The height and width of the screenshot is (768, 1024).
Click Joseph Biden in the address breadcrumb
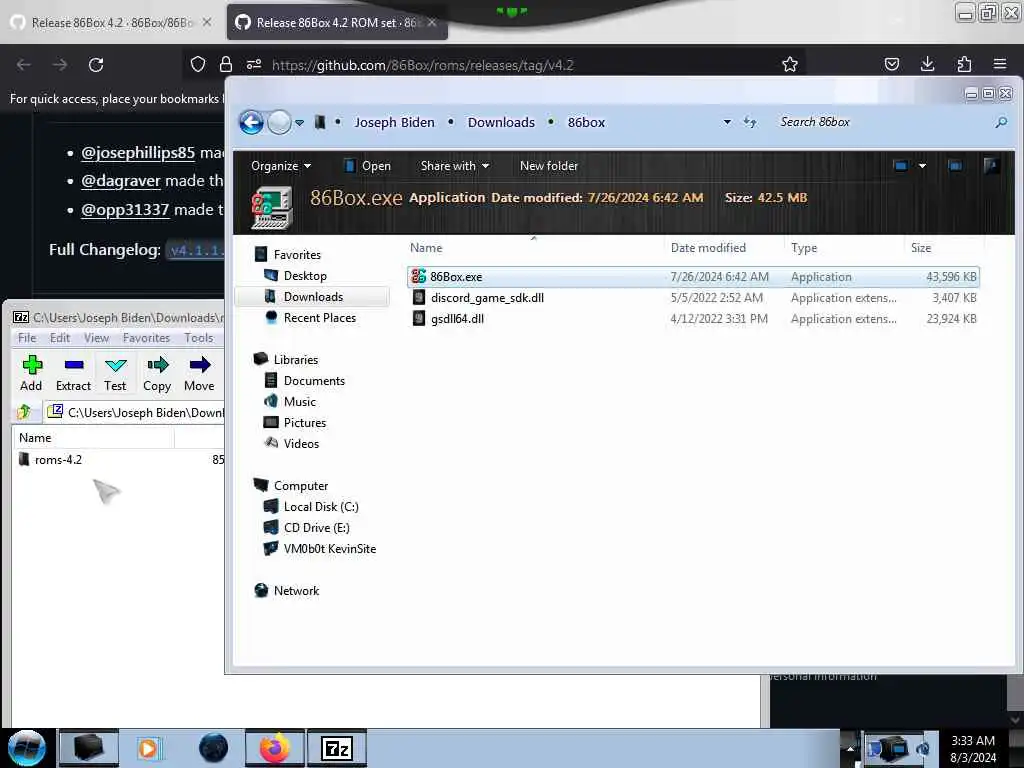[394, 122]
